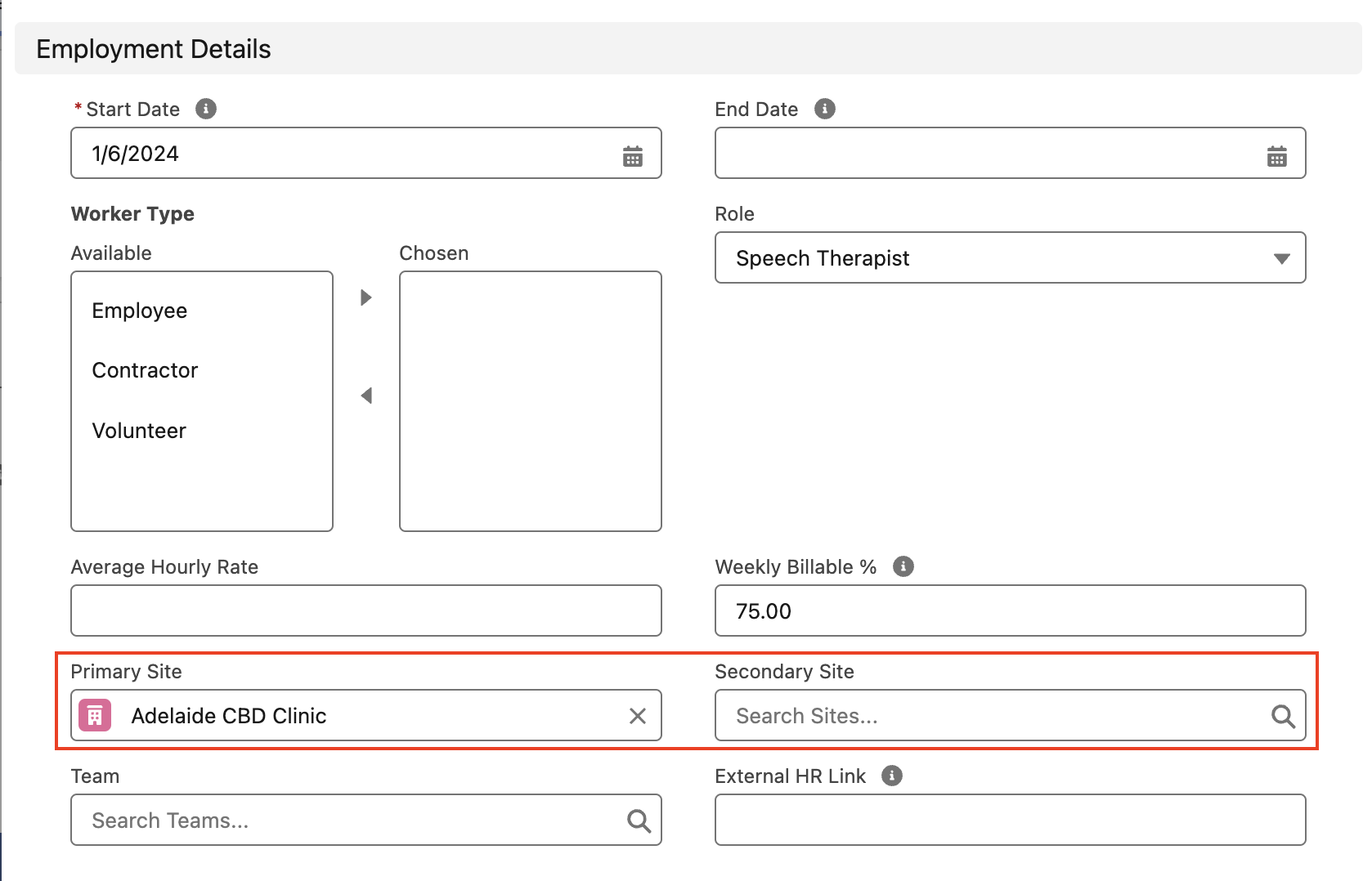Click the Weekly Billable % info icon
This screenshot has width=1372, height=881.
(903, 566)
